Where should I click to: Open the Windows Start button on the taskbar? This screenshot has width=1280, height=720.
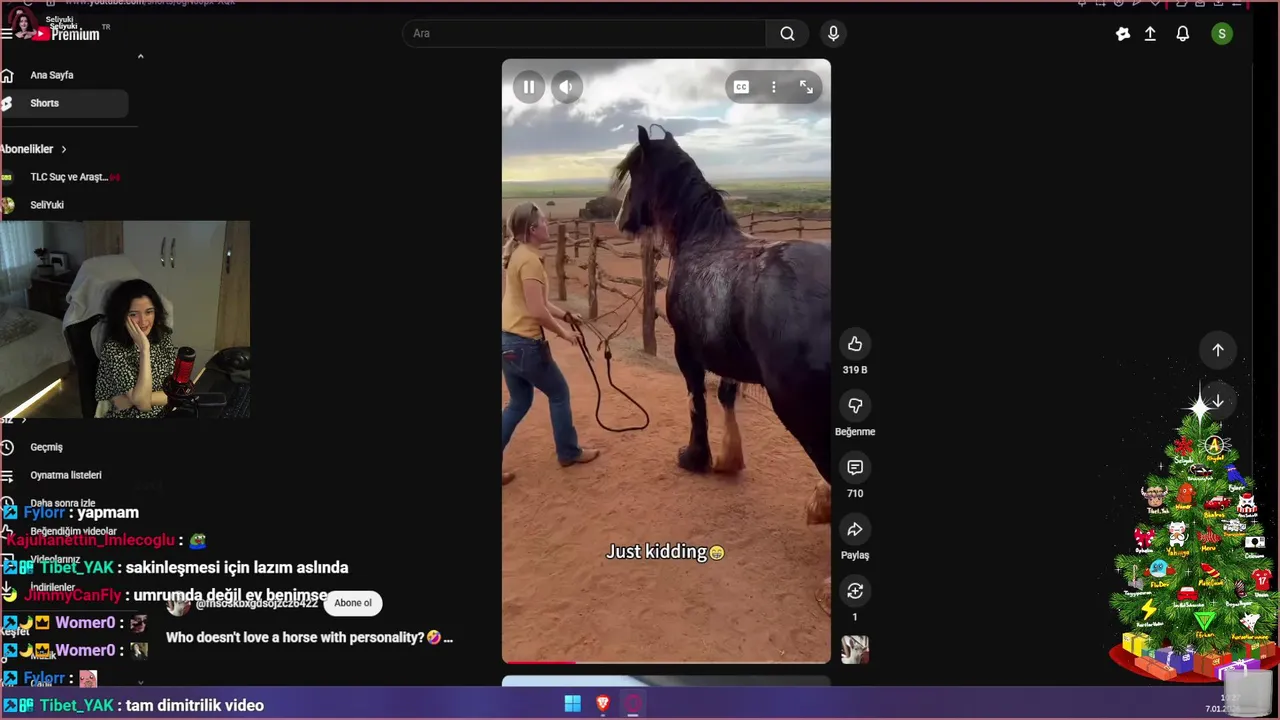pyautogui.click(x=573, y=704)
